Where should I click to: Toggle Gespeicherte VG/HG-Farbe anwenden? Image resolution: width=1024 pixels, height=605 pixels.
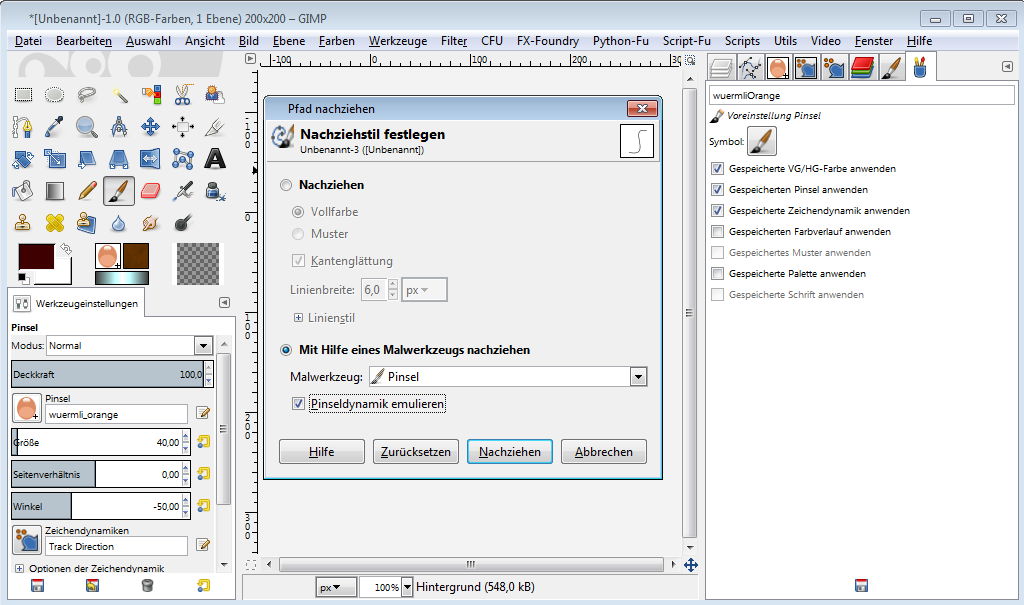coord(717,169)
